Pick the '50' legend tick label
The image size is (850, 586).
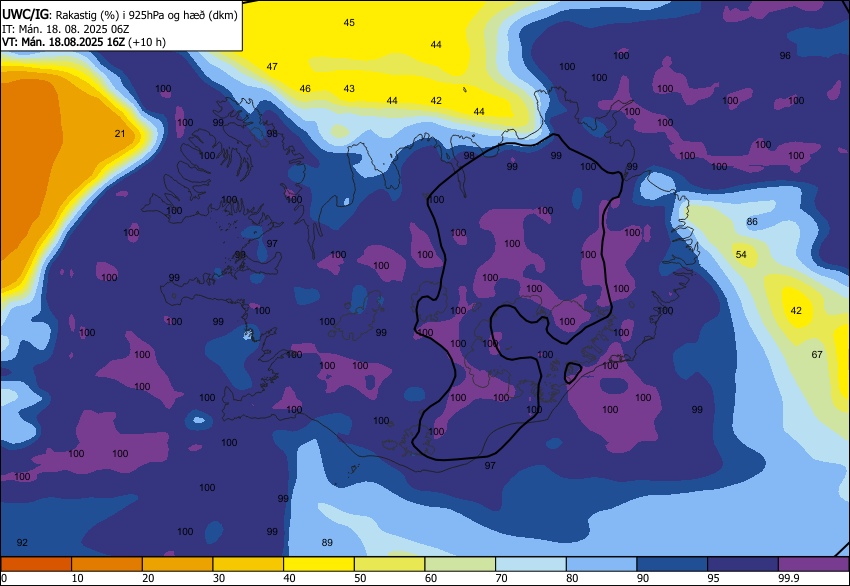[x=360, y=578]
